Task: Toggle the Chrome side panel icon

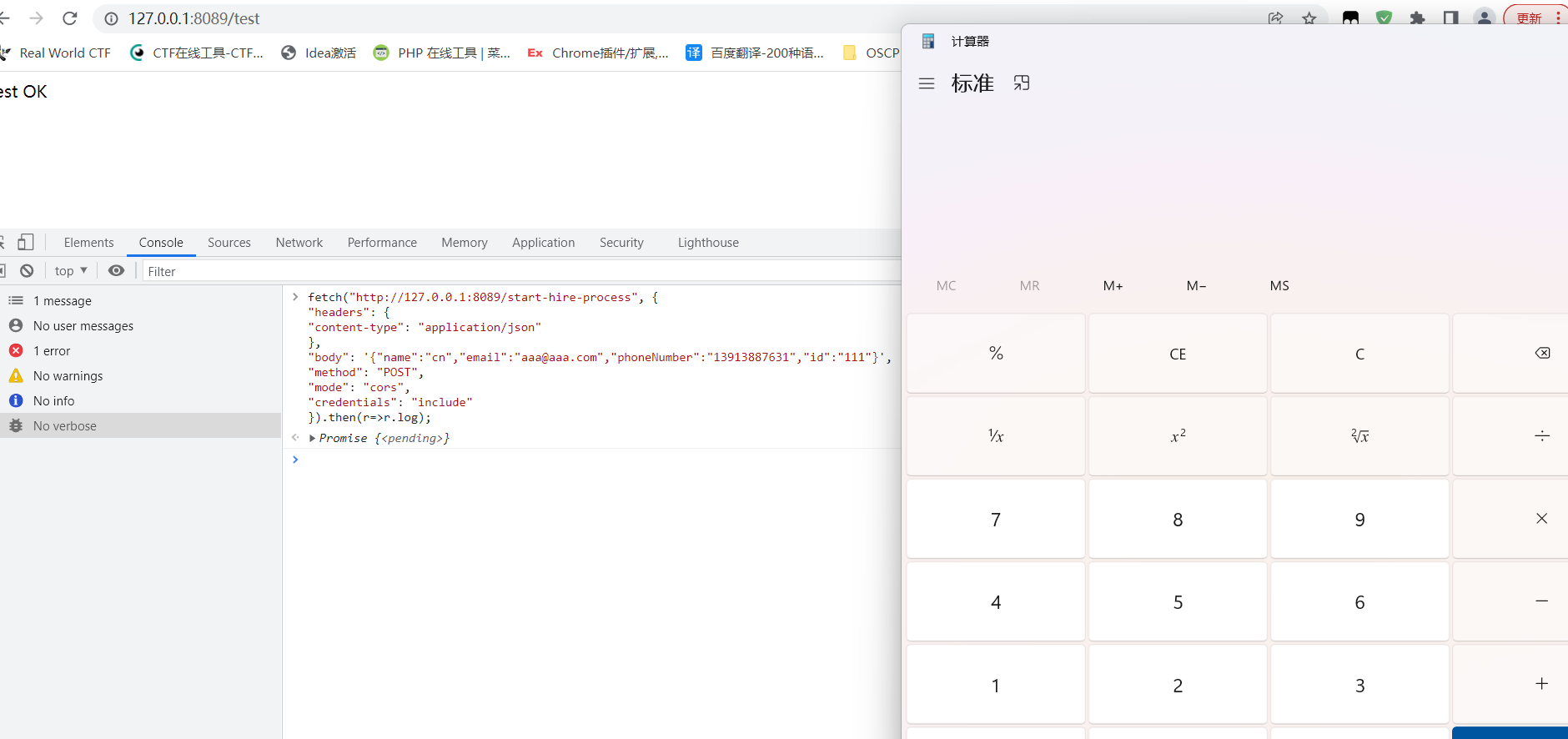Action: click(1451, 18)
